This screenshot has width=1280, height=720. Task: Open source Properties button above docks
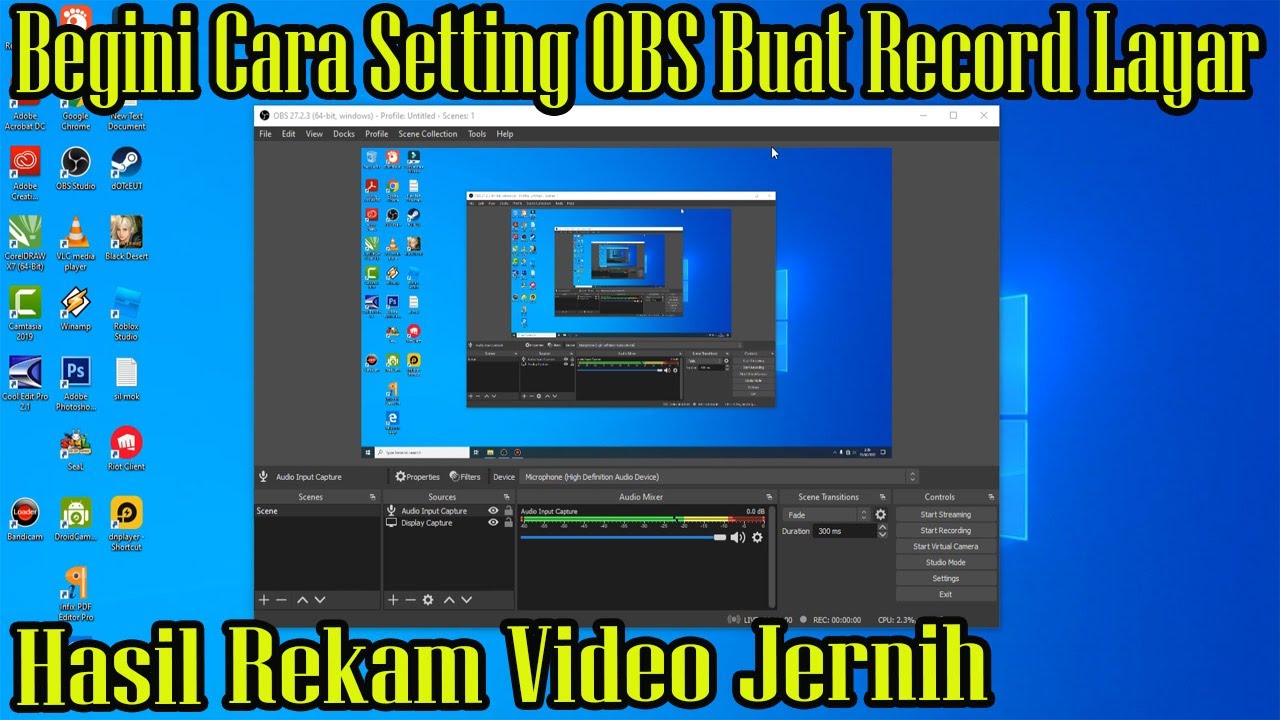click(417, 477)
